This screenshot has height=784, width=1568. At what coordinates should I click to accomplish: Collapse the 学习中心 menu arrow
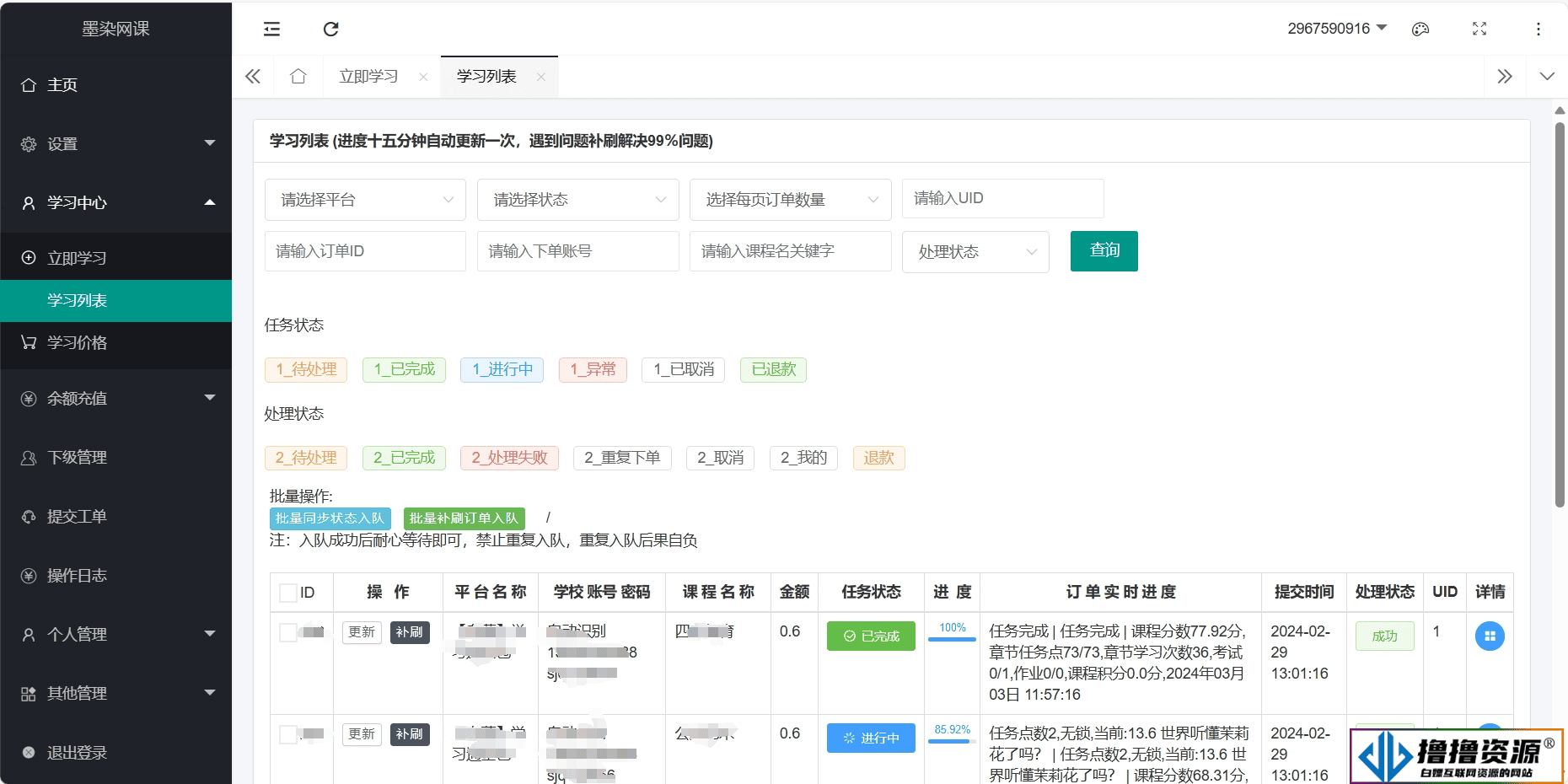210,202
